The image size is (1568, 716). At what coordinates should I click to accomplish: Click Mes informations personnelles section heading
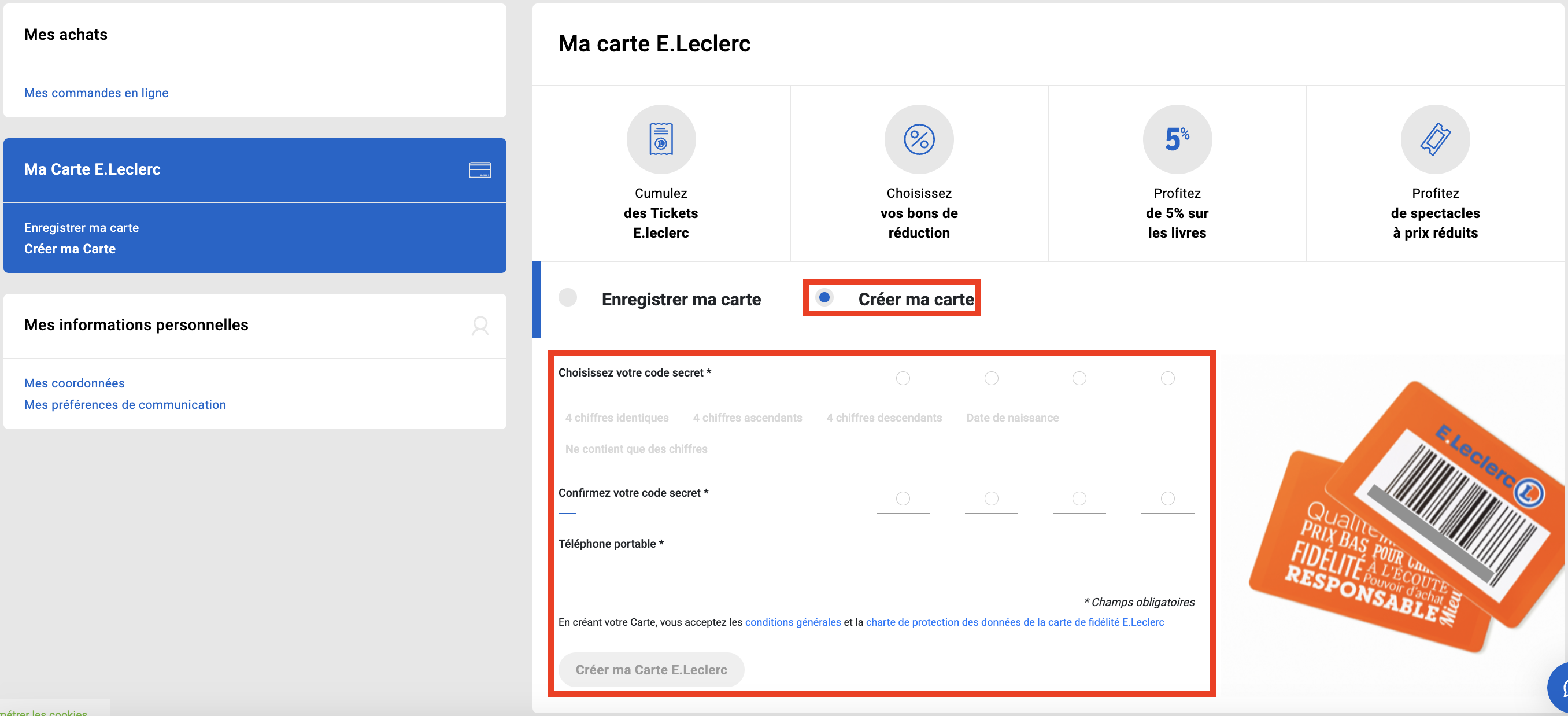point(136,325)
